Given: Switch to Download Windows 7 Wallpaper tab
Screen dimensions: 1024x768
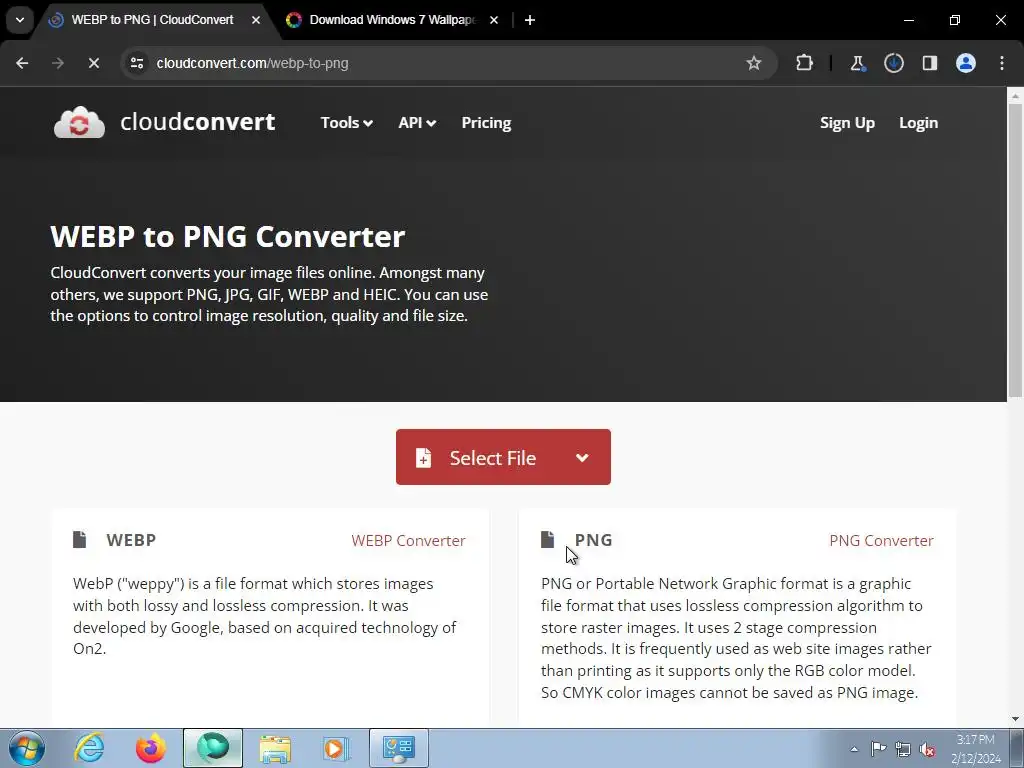Looking at the screenshot, I should (392, 20).
